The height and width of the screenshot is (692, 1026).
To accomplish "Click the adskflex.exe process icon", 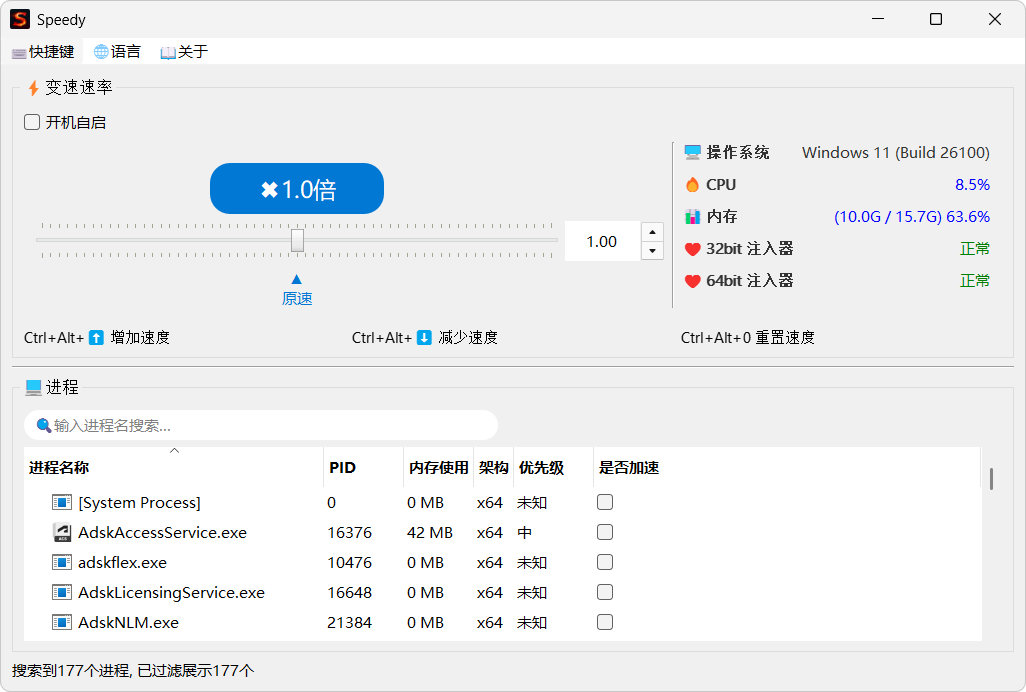I will (61, 562).
